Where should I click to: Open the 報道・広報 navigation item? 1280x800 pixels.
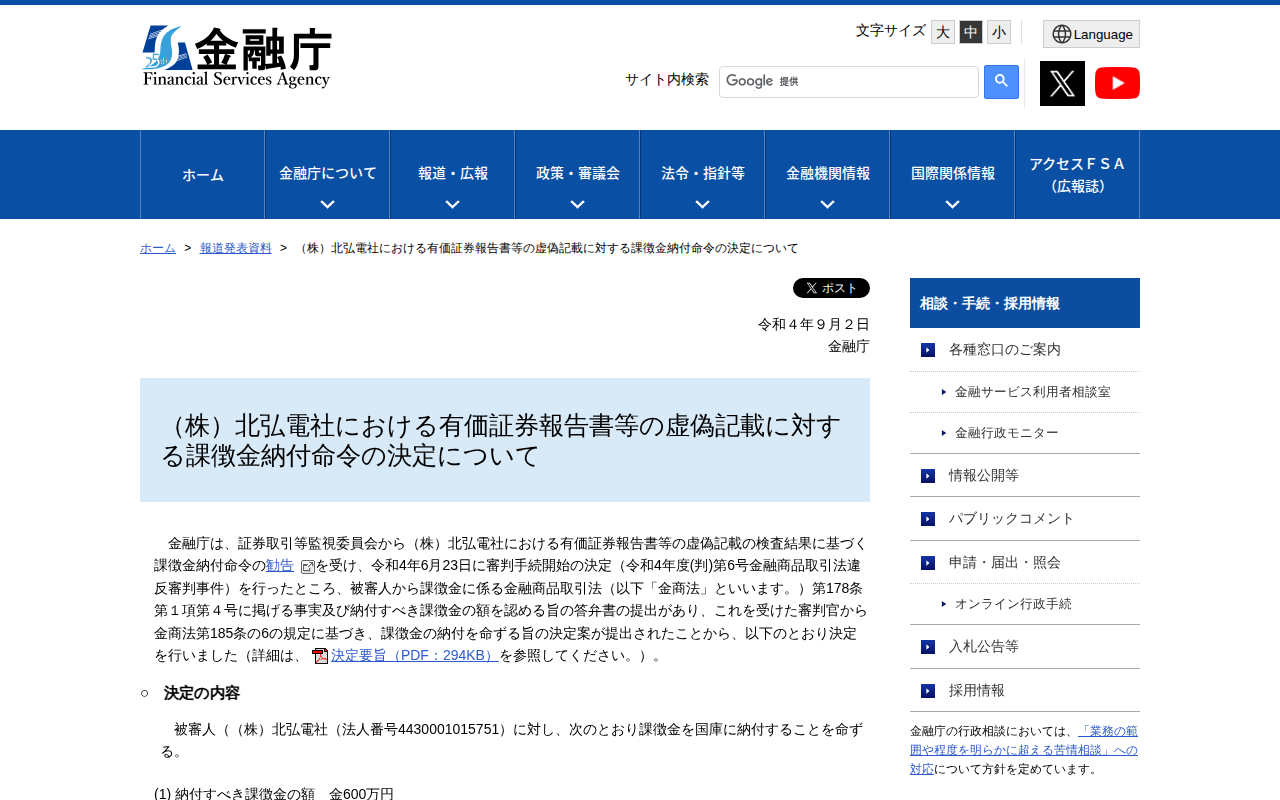pos(452,174)
